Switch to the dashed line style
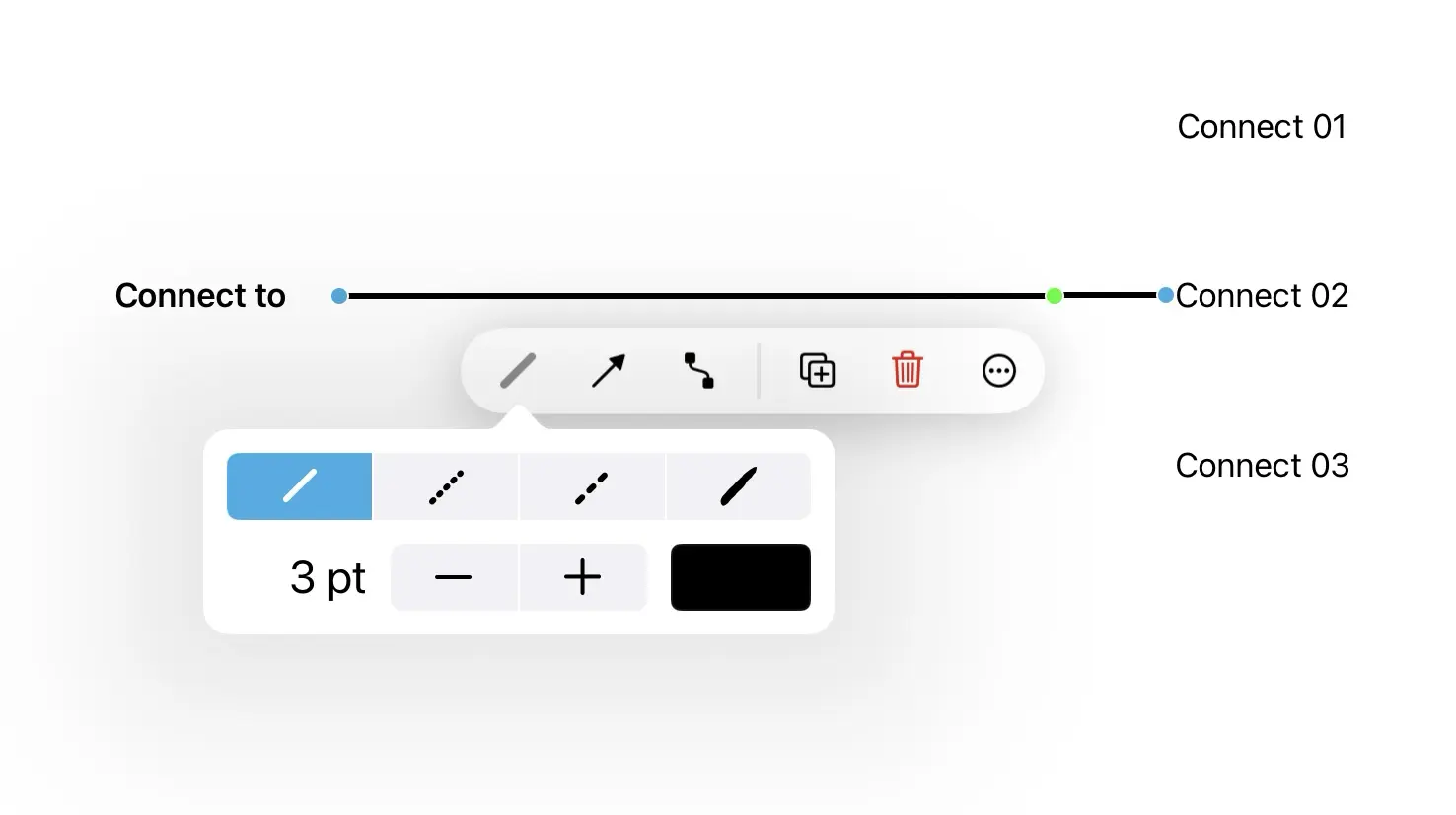 point(592,486)
